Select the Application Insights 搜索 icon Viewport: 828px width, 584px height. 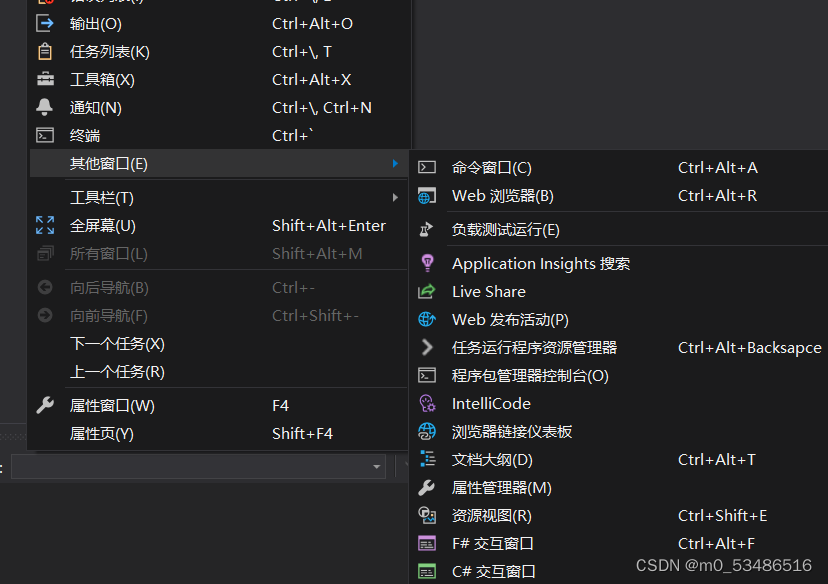tap(428, 263)
